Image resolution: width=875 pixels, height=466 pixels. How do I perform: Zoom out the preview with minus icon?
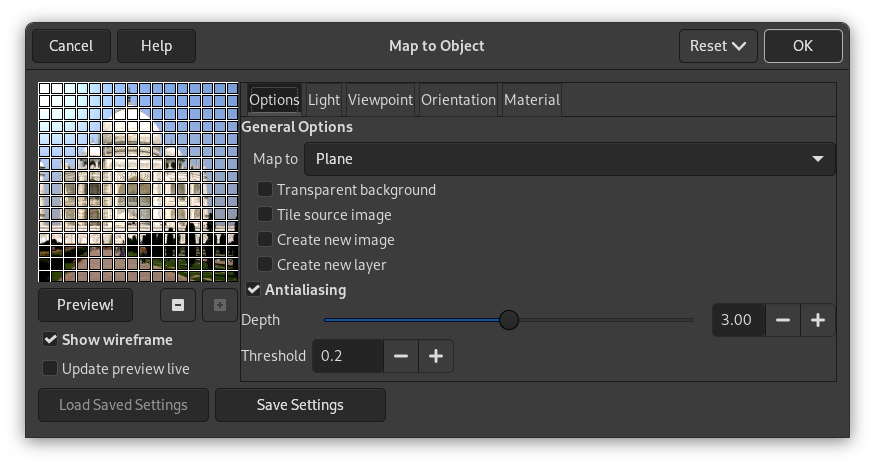tap(178, 305)
